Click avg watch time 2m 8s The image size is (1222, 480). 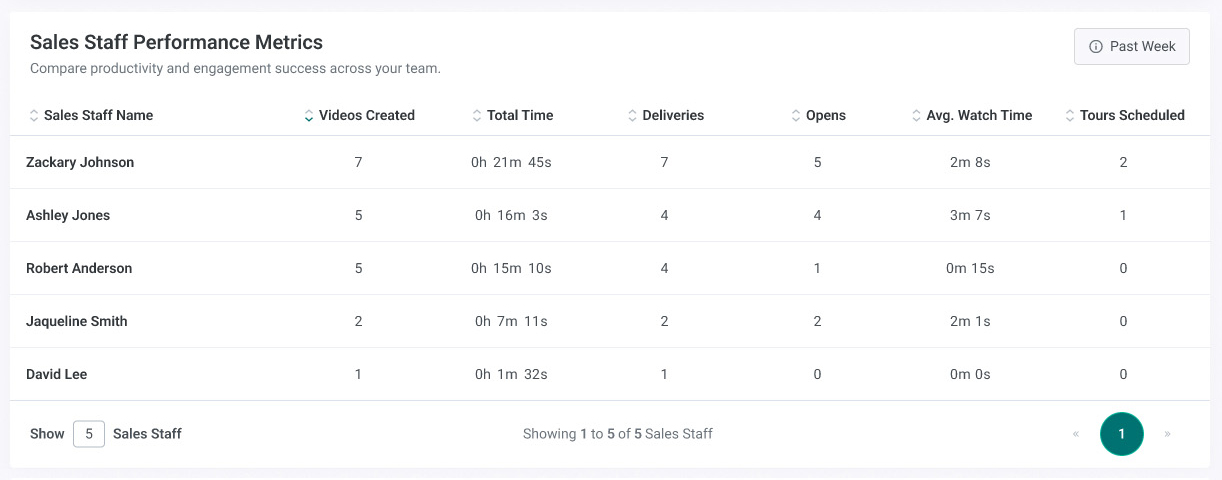970,162
